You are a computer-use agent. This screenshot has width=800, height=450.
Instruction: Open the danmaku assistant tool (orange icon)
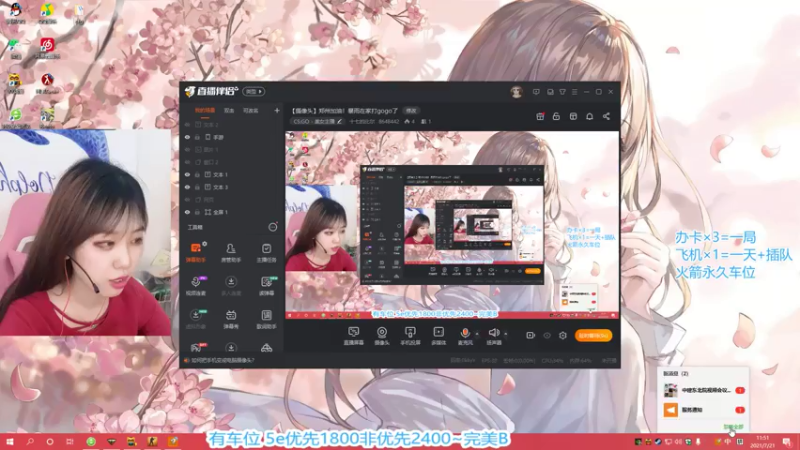(195, 252)
